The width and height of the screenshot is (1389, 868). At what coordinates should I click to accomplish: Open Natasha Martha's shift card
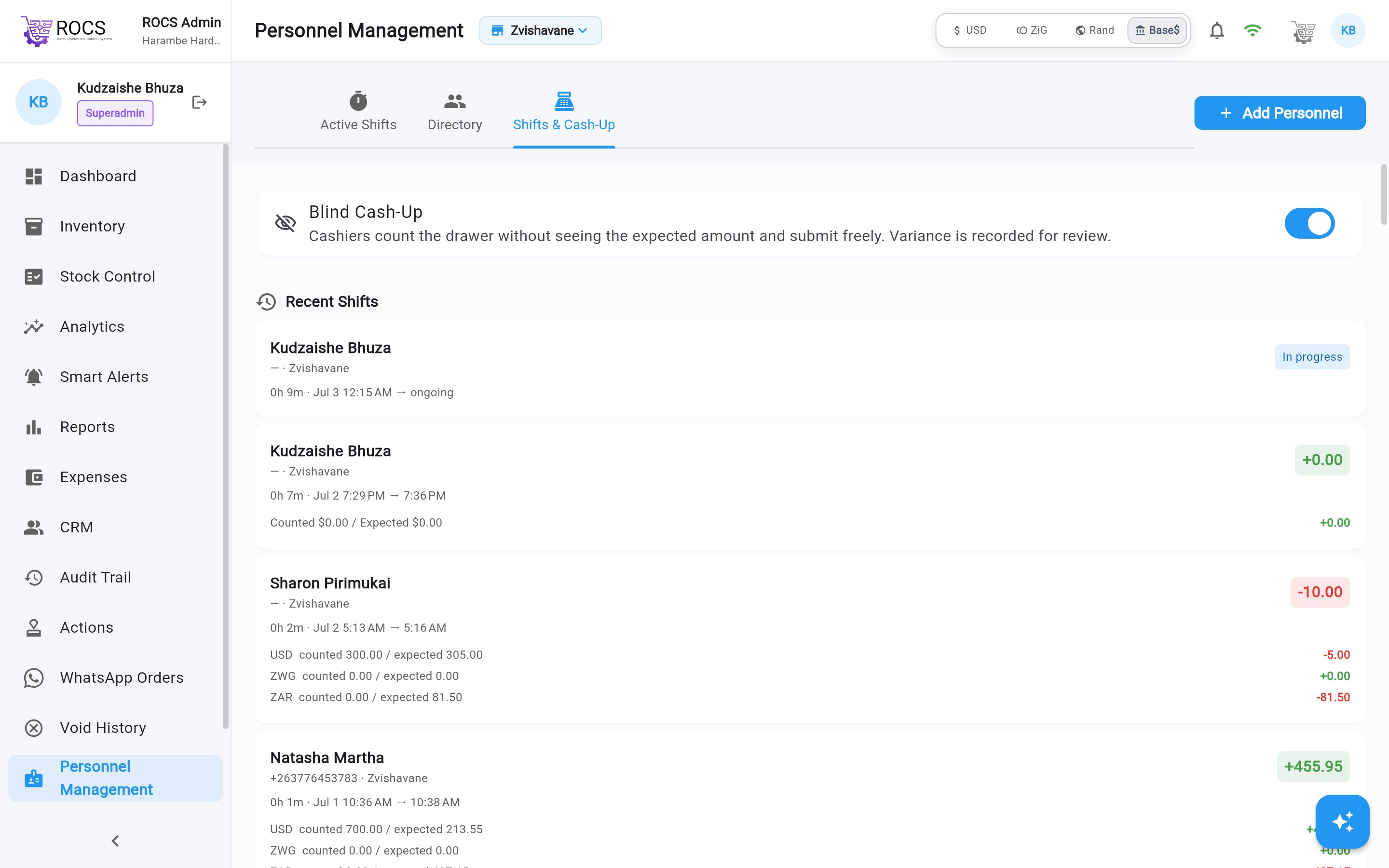(x=810, y=799)
